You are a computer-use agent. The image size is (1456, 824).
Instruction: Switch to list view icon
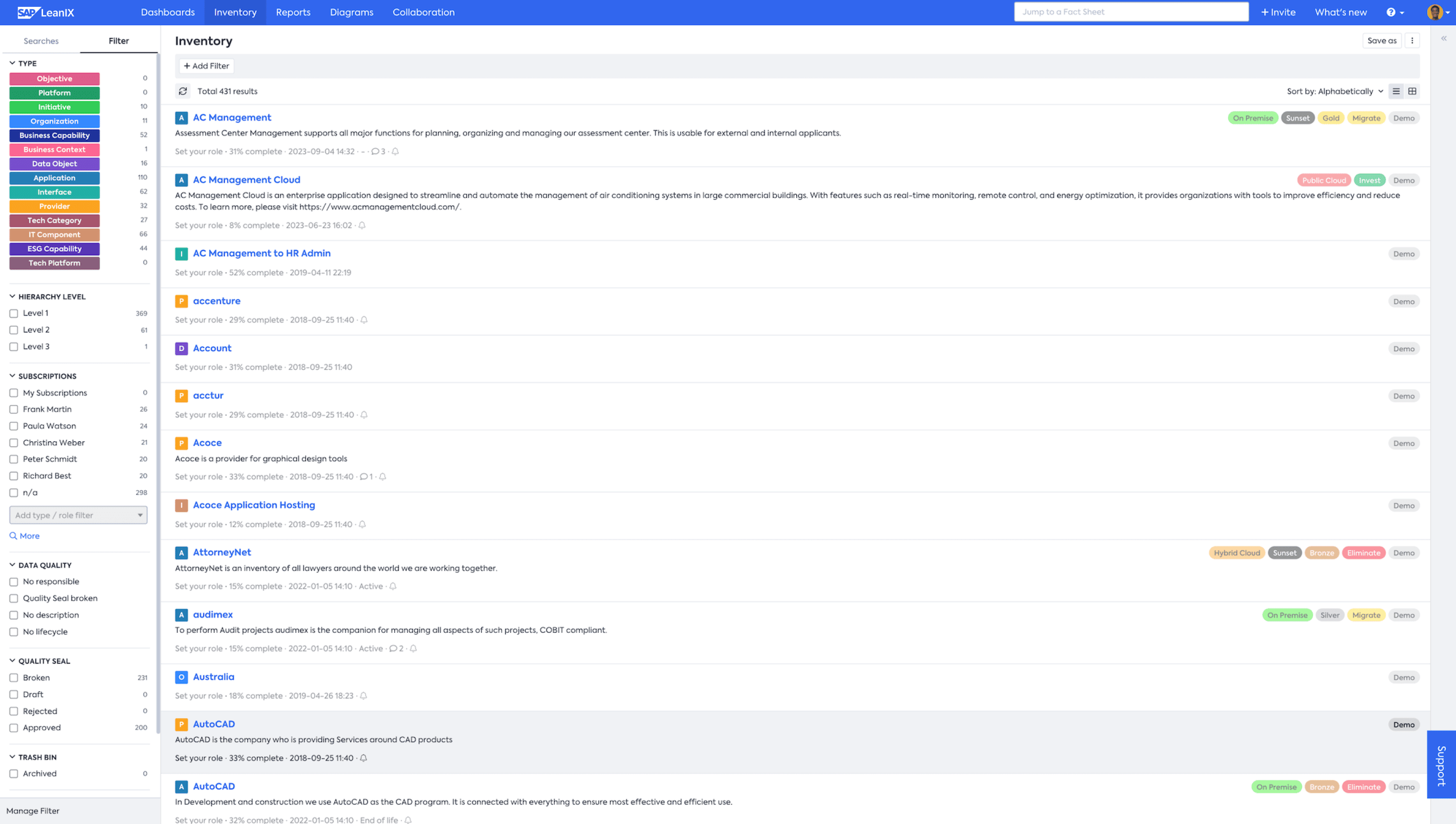pyautogui.click(x=1395, y=91)
